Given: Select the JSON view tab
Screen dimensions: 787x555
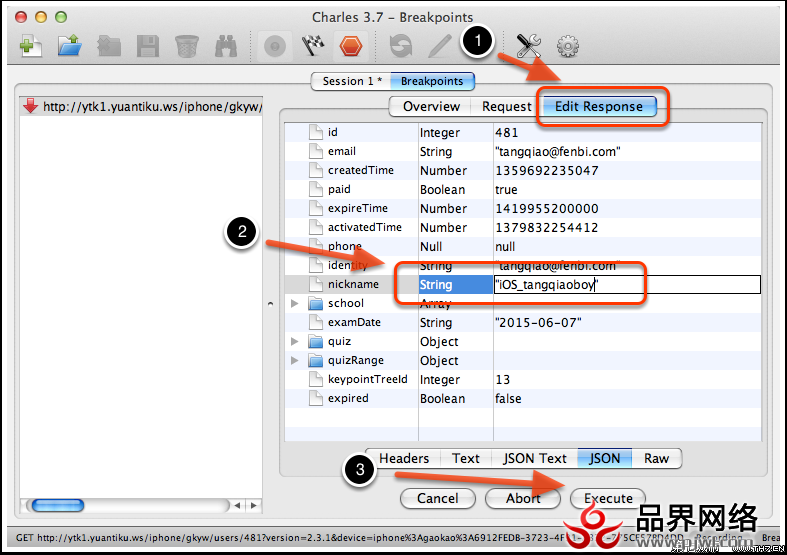Looking at the screenshot, I should (604, 458).
